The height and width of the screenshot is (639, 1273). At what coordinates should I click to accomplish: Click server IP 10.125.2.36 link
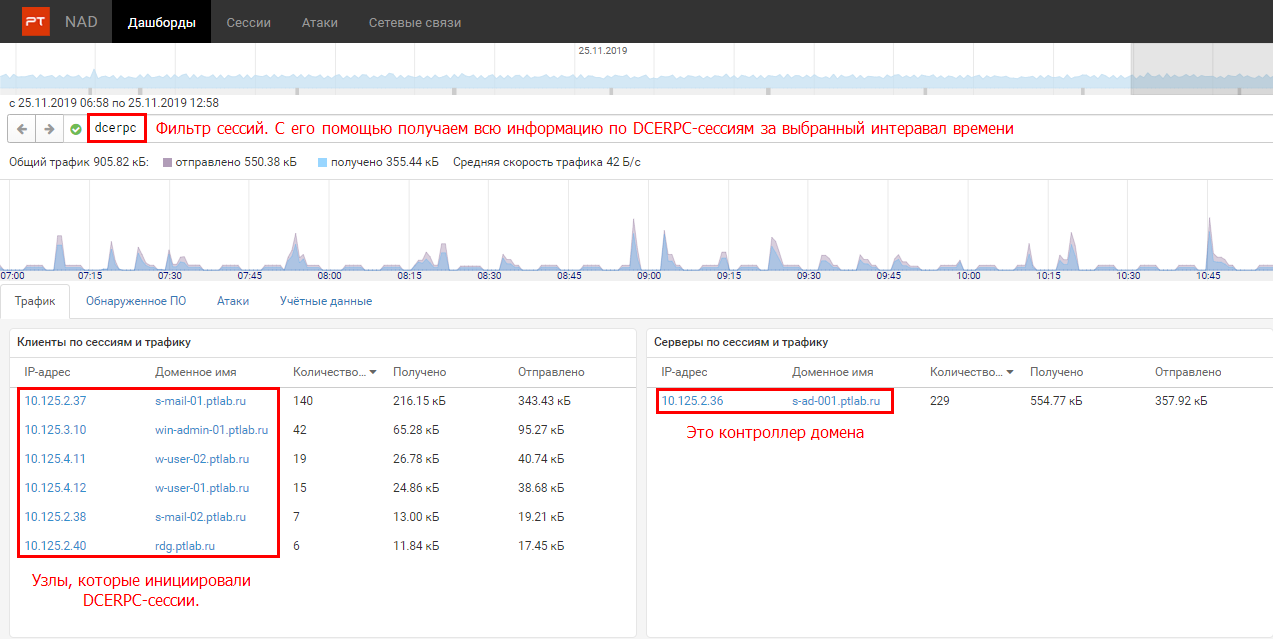692,401
